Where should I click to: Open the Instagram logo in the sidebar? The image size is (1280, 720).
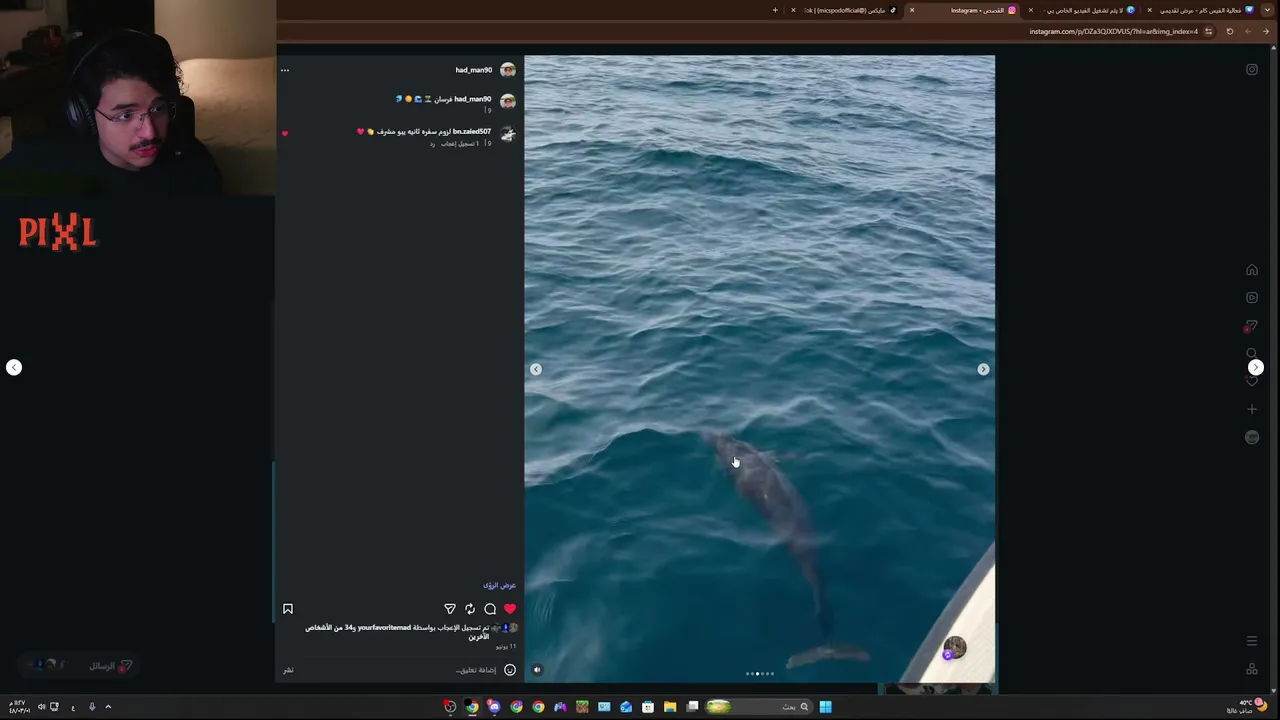point(1252,69)
